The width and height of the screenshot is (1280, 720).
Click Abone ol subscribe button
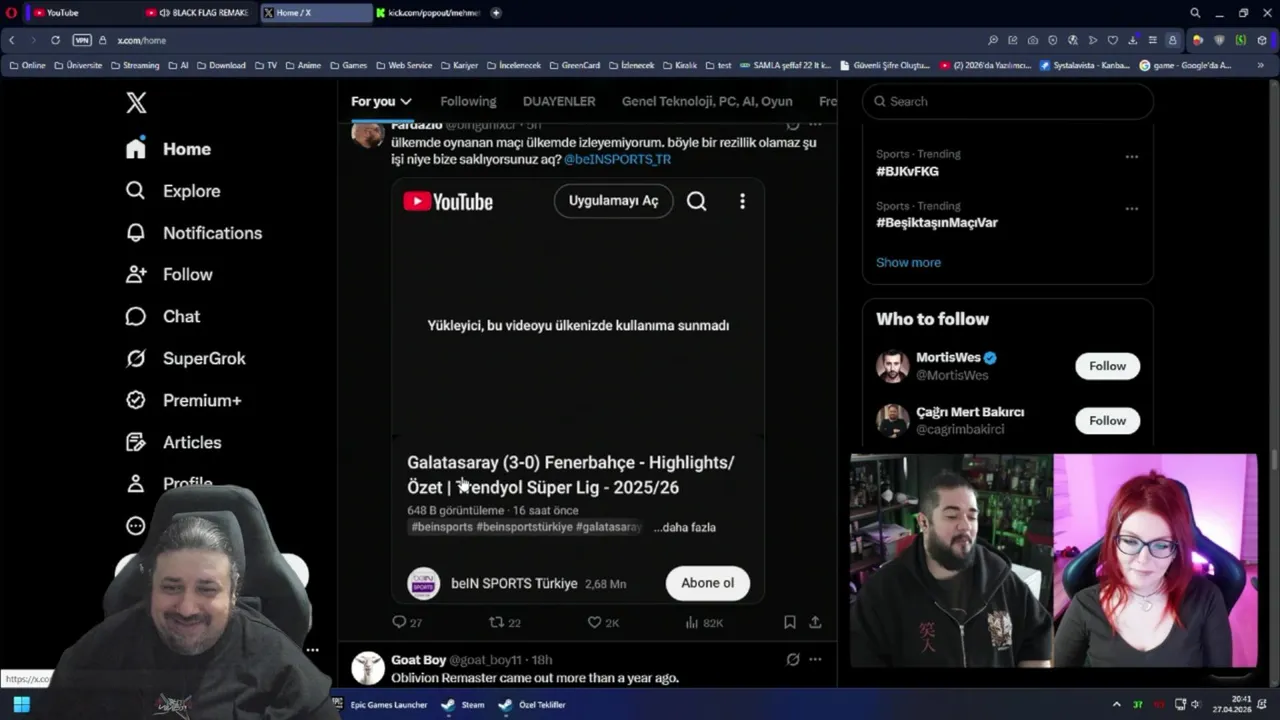708,583
